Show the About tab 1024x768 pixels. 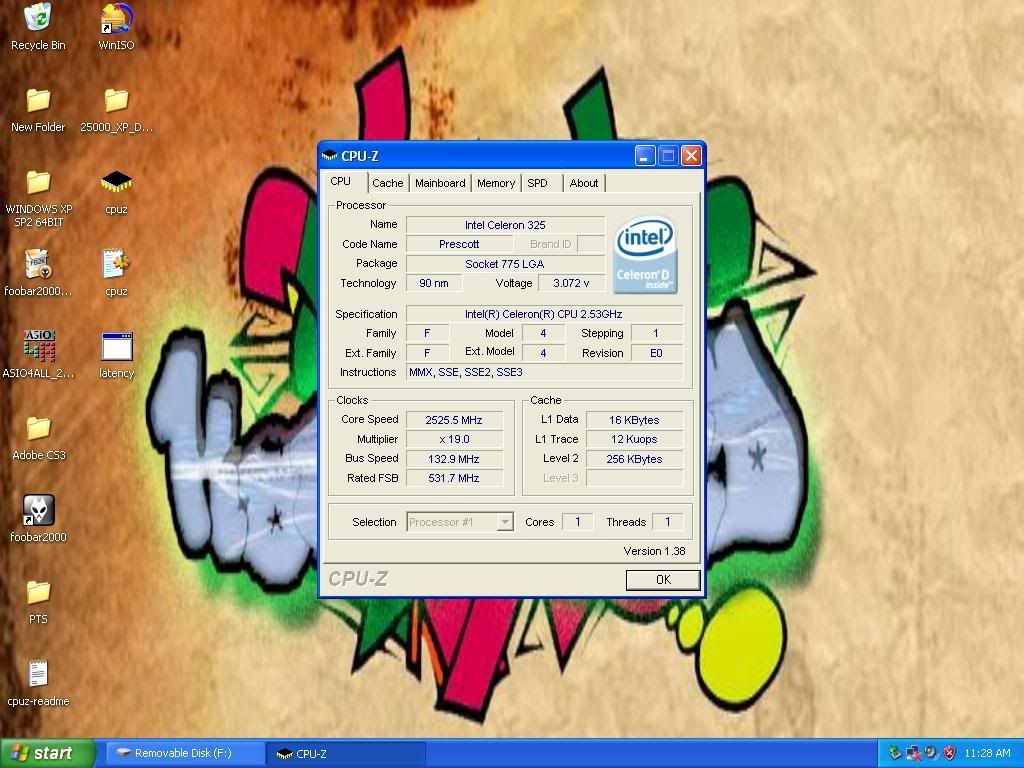tap(584, 183)
